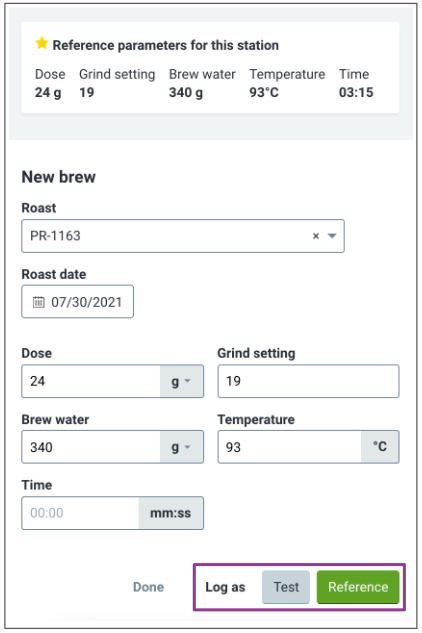Click the yellow star reference icon
This screenshot has width=422, height=633.
click(x=42, y=43)
